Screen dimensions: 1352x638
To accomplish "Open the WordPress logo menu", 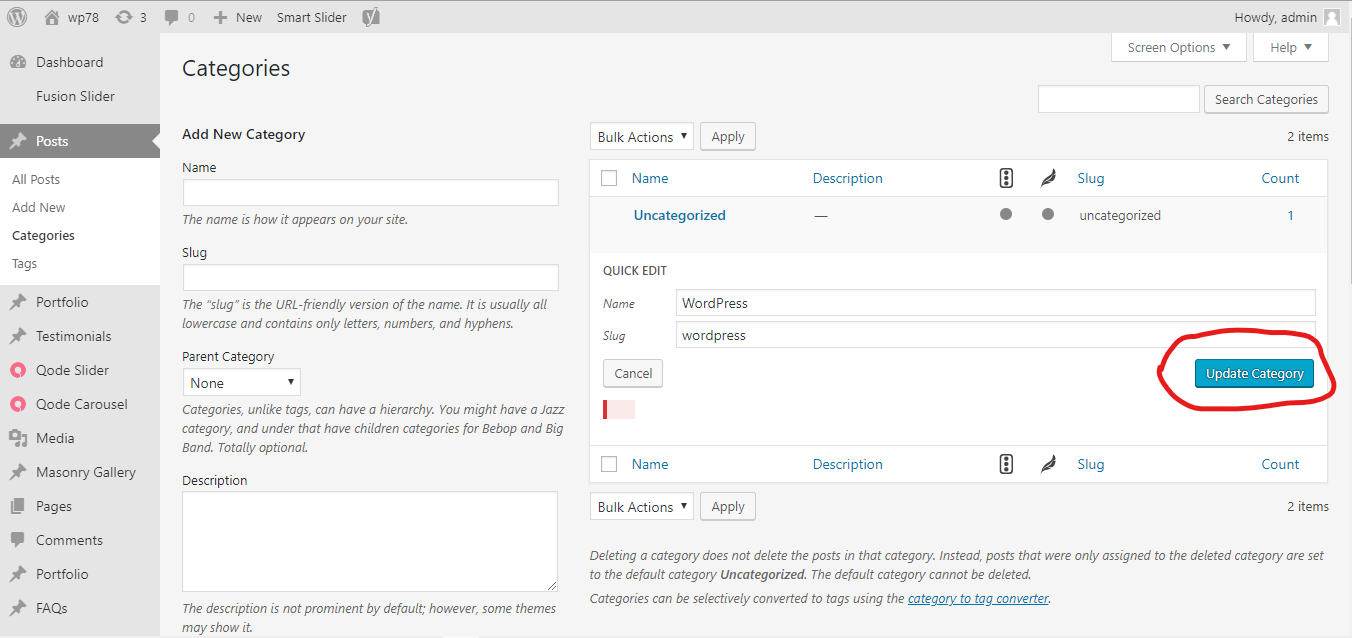I will coord(17,17).
